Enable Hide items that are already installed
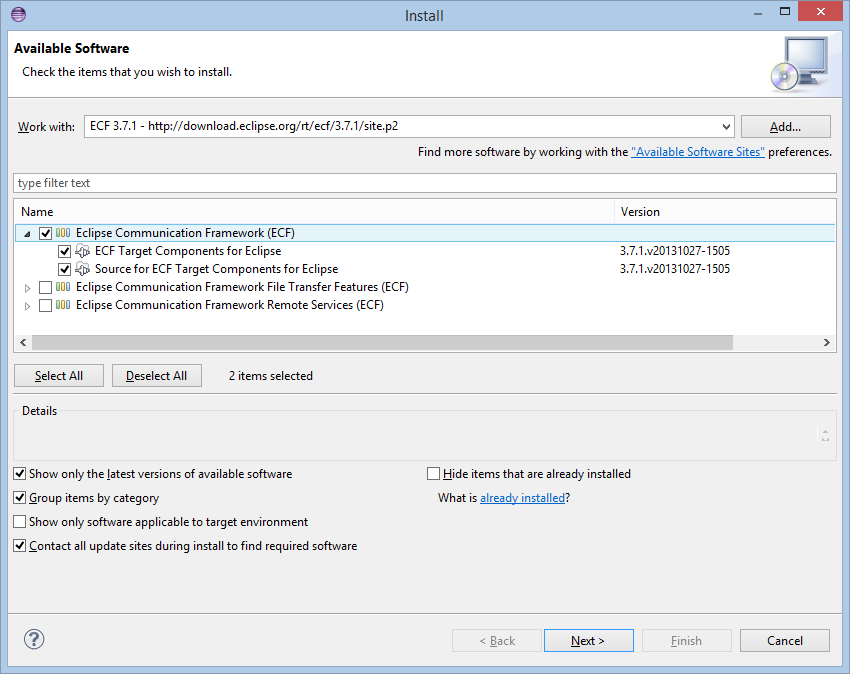 (x=433, y=474)
